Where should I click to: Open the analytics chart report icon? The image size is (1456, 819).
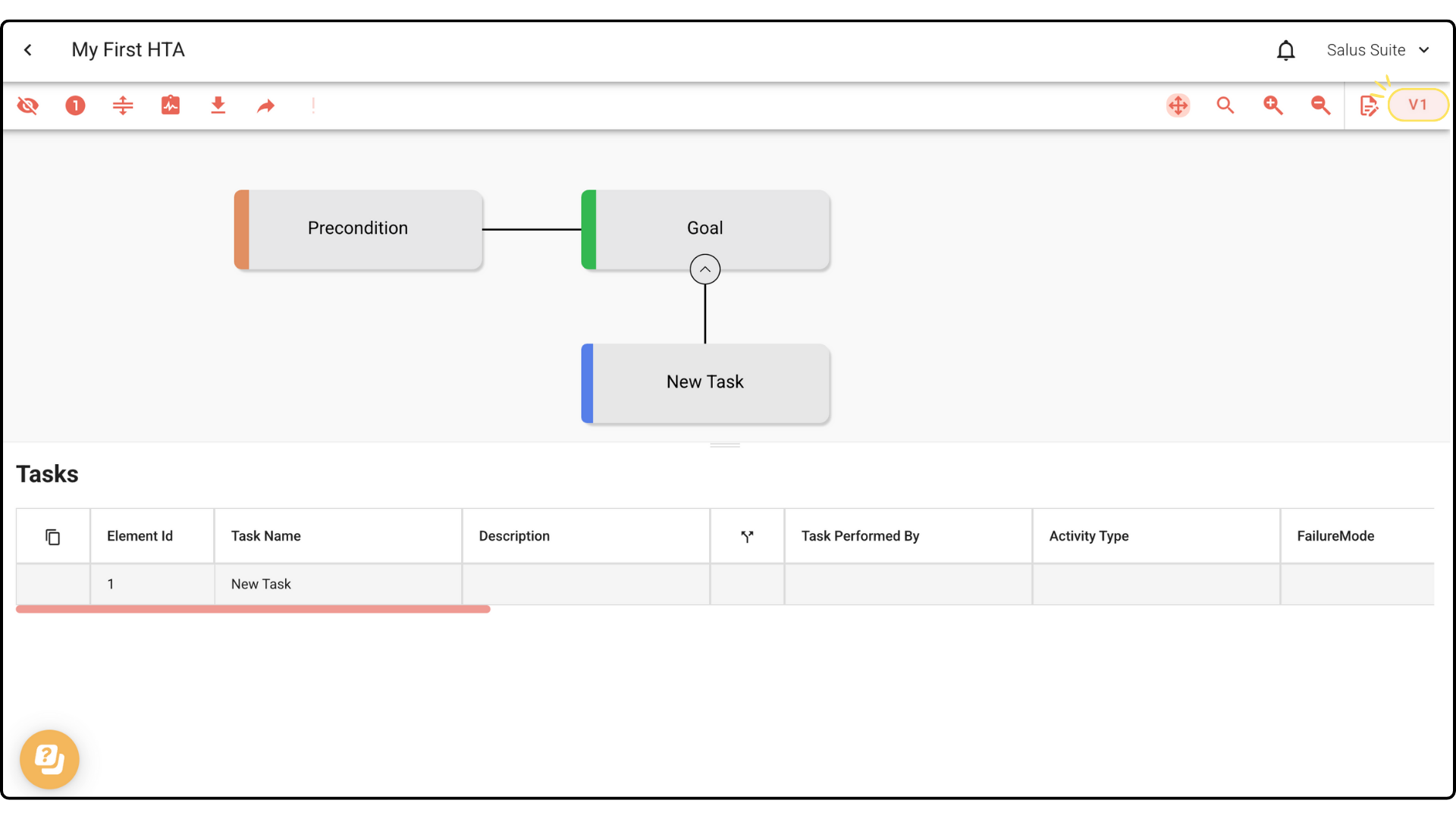coord(171,105)
